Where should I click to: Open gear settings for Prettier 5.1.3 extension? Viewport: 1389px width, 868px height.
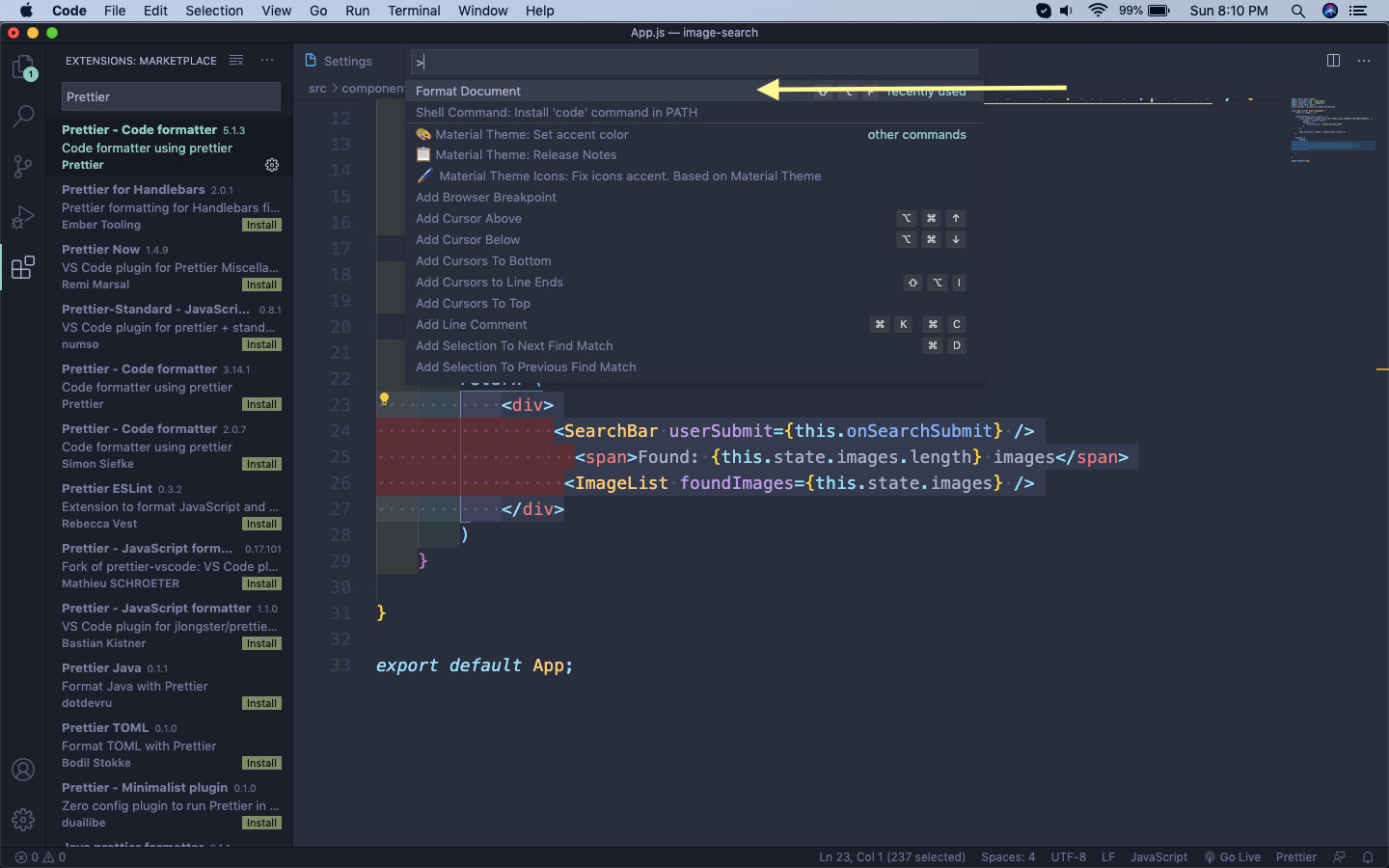pos(272,165)
